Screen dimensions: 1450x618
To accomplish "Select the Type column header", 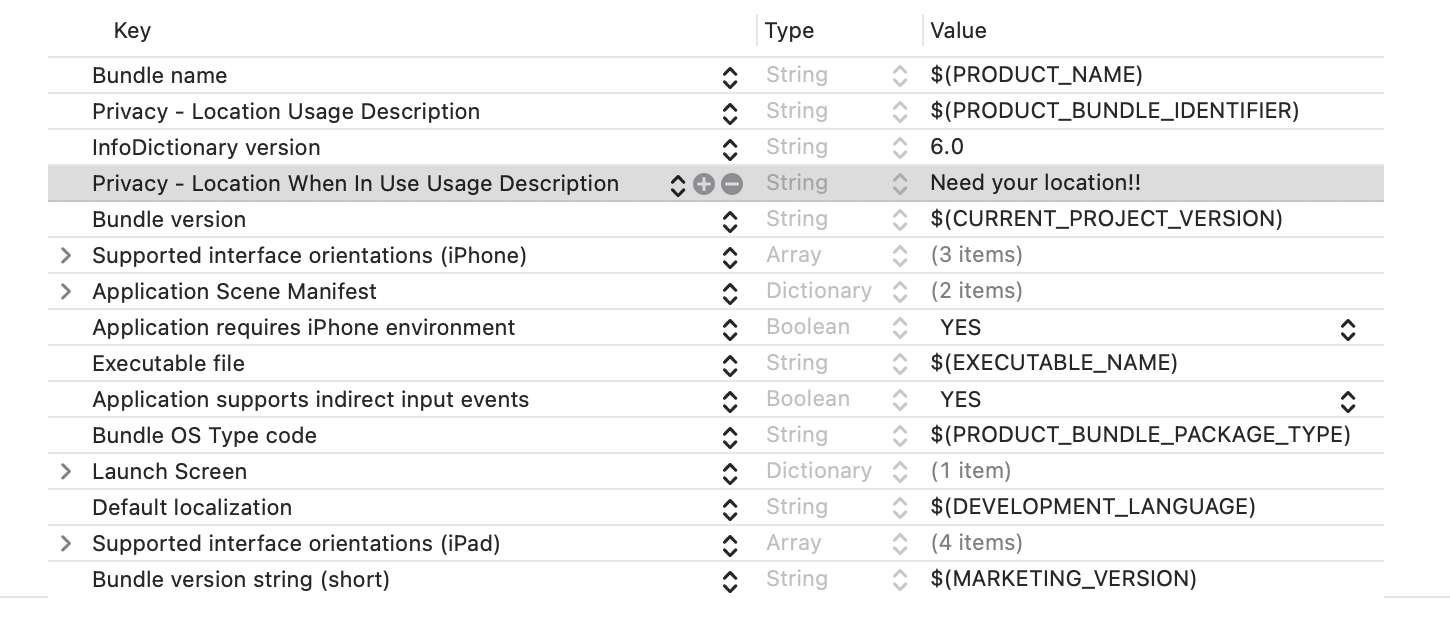I will 789,30.
